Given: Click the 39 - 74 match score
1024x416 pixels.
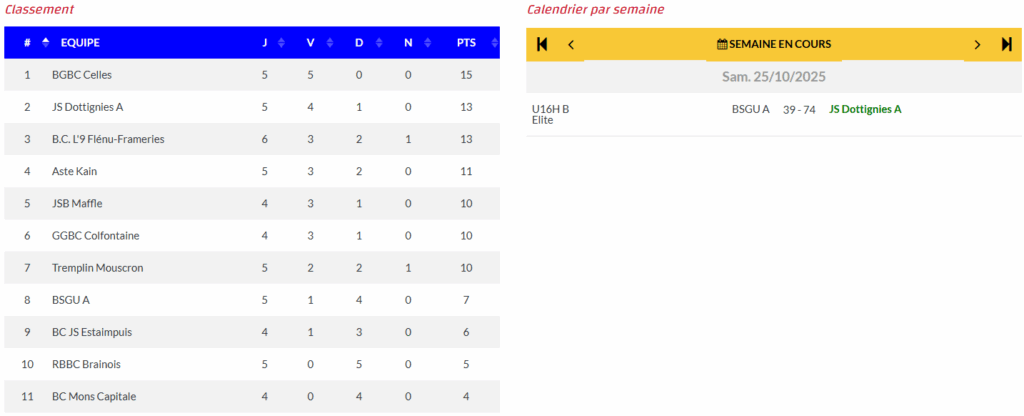Looking at the screenshot, I should point(798,109).
